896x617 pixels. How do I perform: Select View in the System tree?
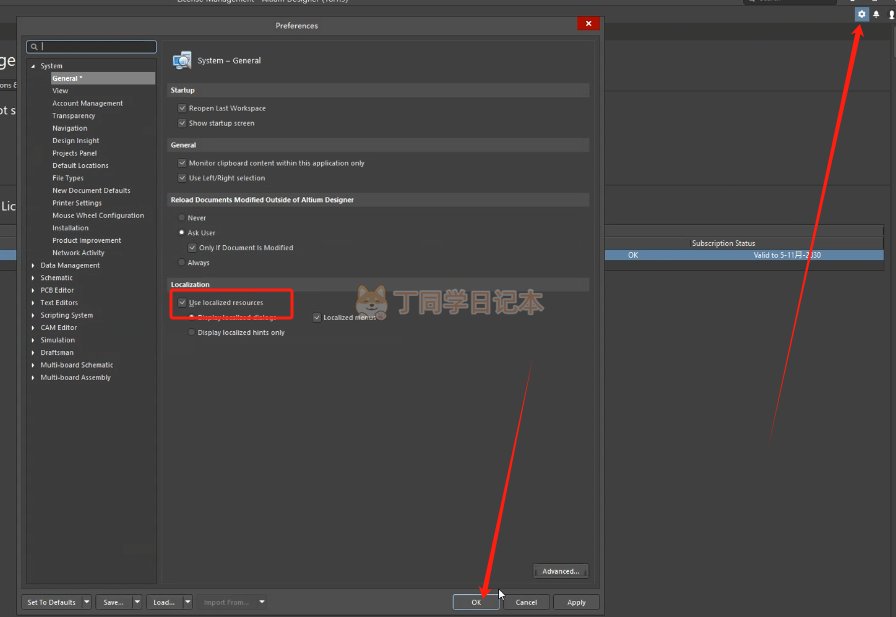pos(60,91)
